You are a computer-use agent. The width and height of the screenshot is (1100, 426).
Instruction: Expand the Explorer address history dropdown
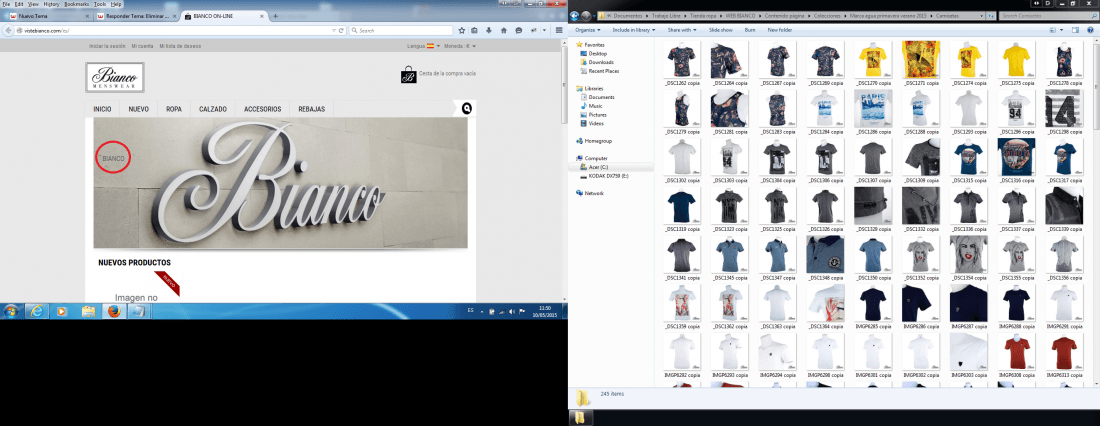979,15
